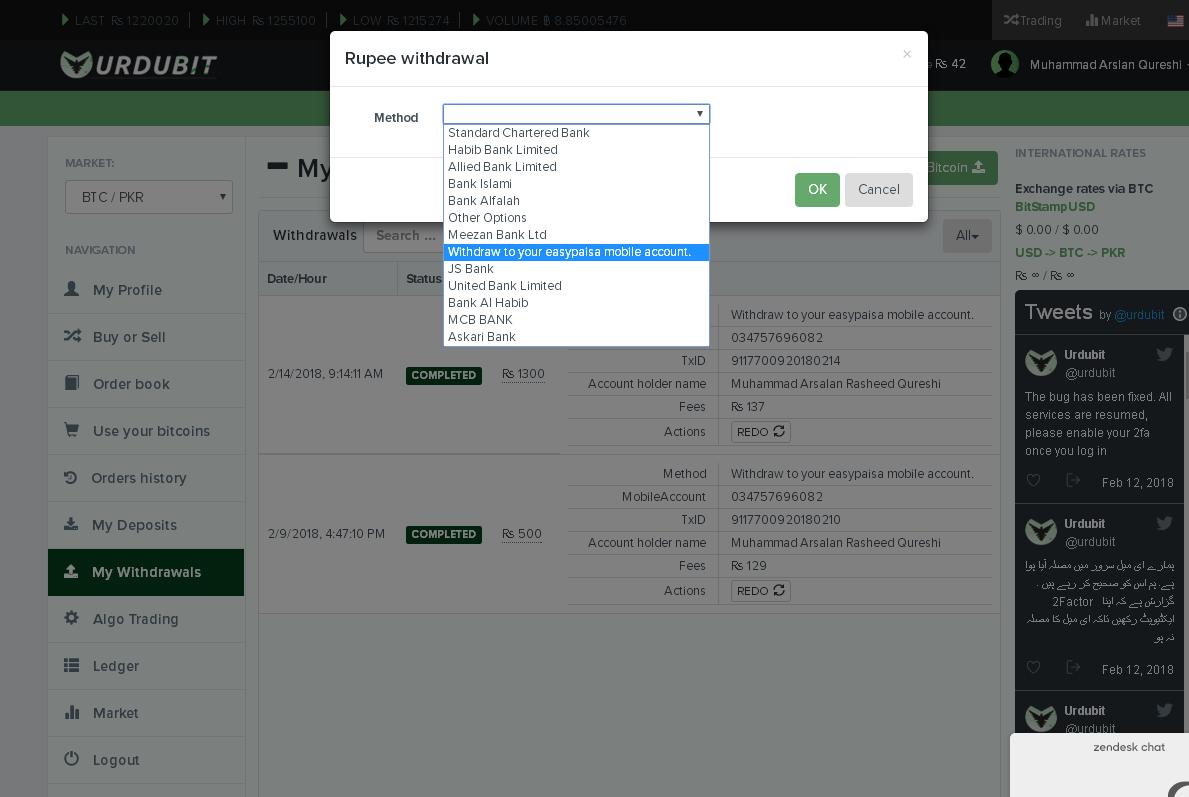Image resolution: width=1189 pixels, height=797 pixels.
Task: Click the Orders history clock icon
Action: coord(71,477)
